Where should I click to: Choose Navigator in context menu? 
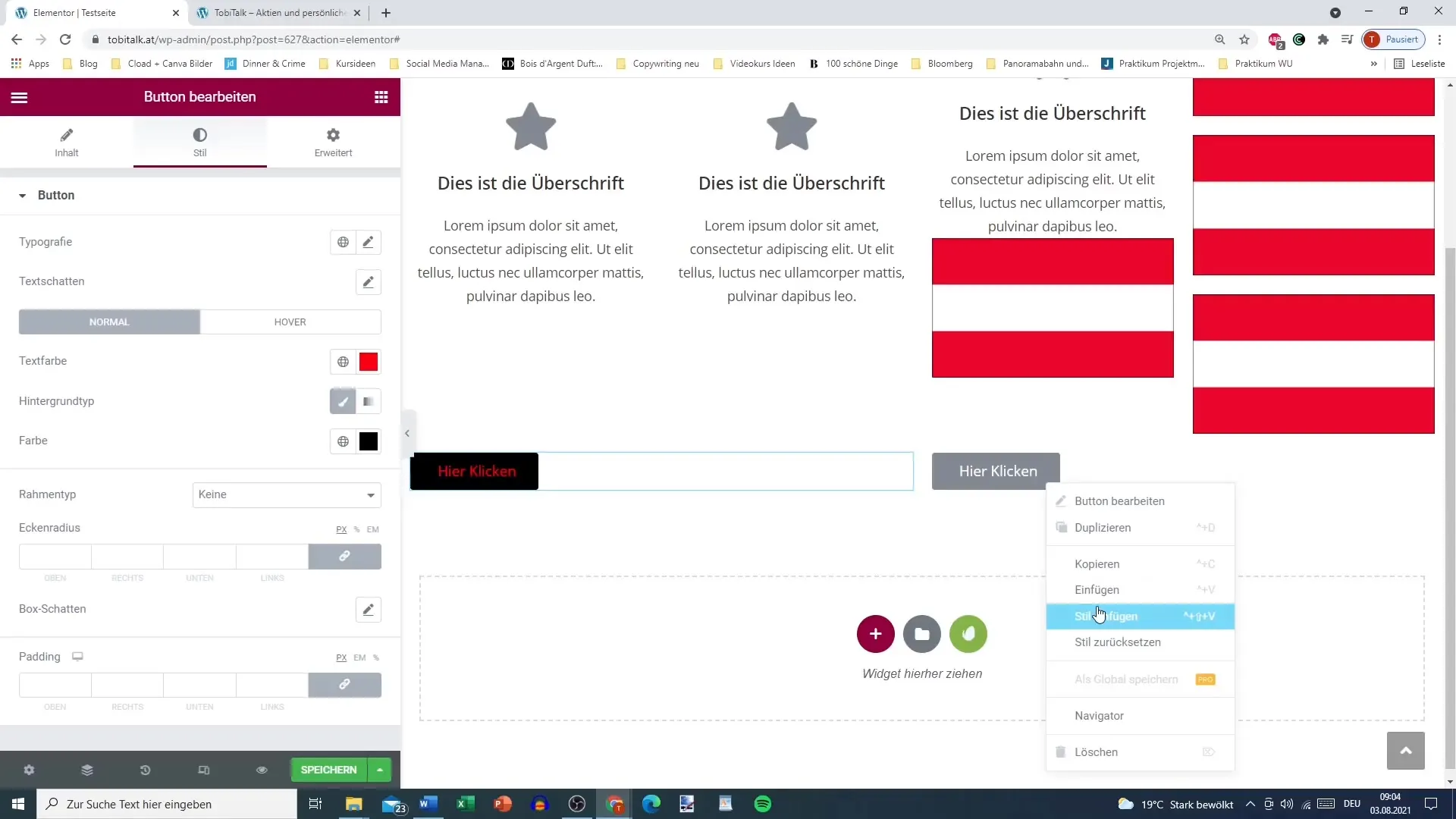click(x=1141, y=716)
